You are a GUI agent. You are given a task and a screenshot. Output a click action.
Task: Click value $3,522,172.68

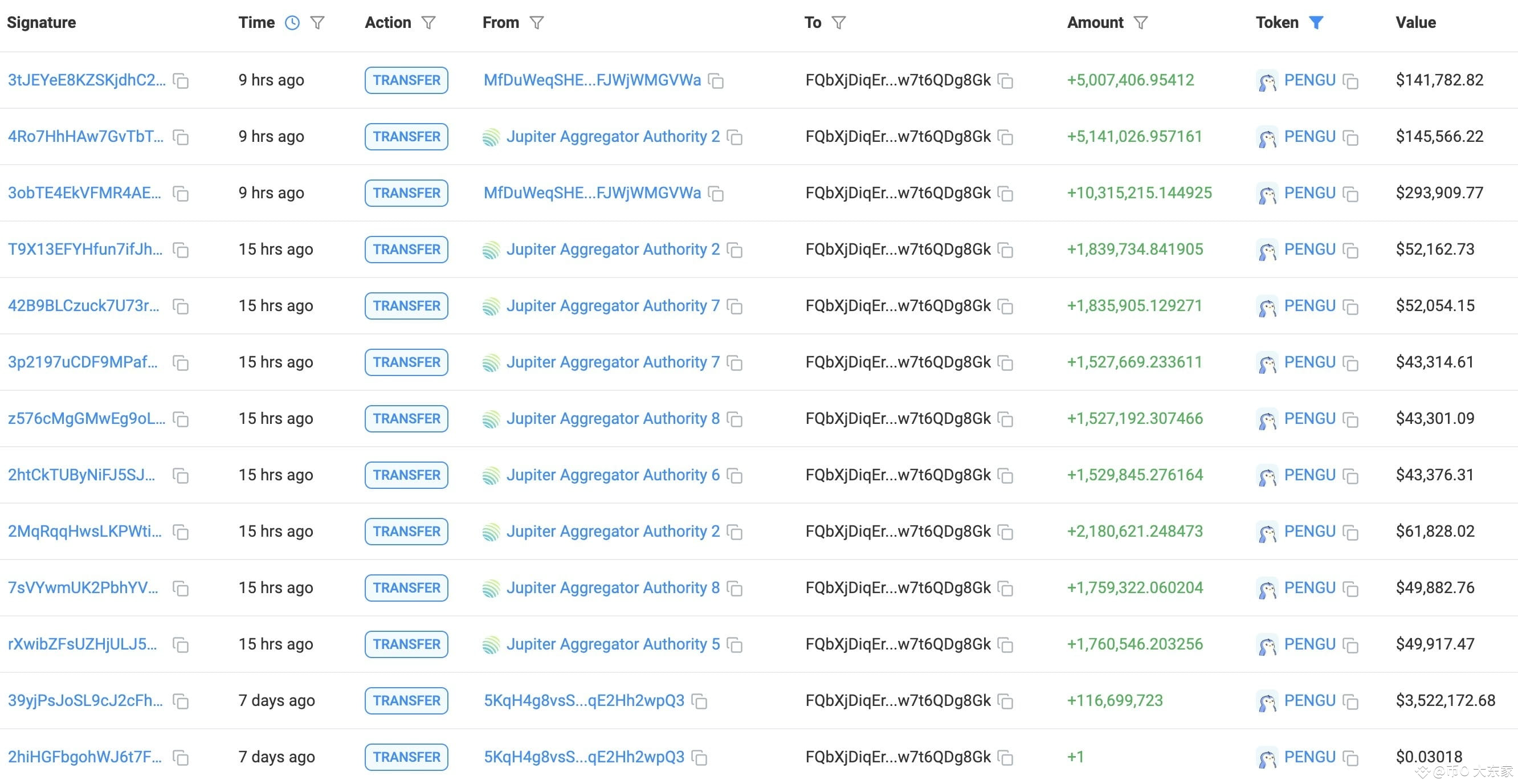coord(1446,701)
